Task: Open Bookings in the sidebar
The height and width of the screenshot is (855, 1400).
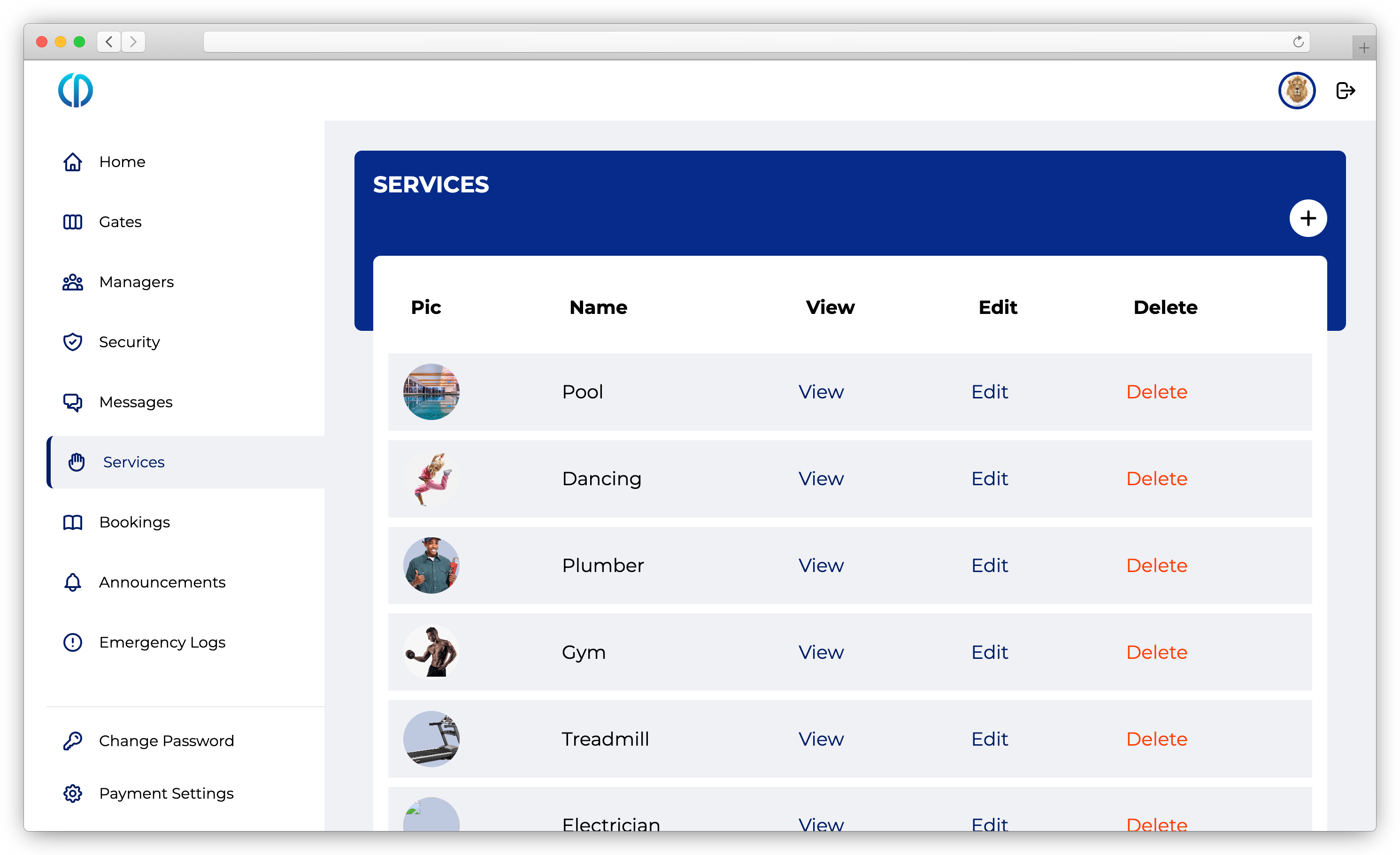Action: coord(134,522)
